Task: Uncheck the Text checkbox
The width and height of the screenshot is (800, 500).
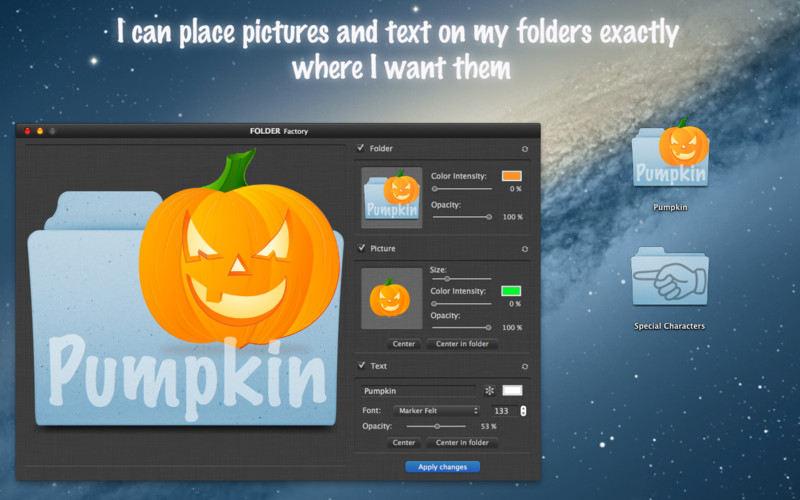Action: click(x=361, y=365)
